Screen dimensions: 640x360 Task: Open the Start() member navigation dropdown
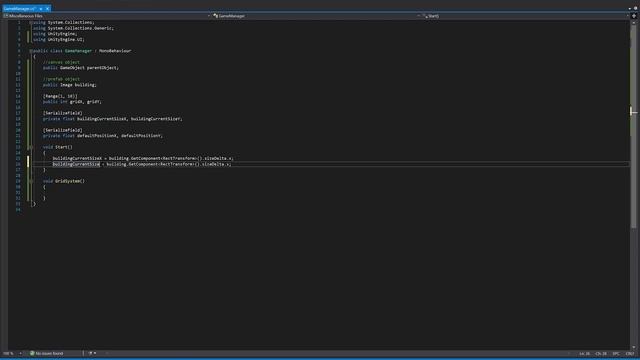(x=526, y=16)
